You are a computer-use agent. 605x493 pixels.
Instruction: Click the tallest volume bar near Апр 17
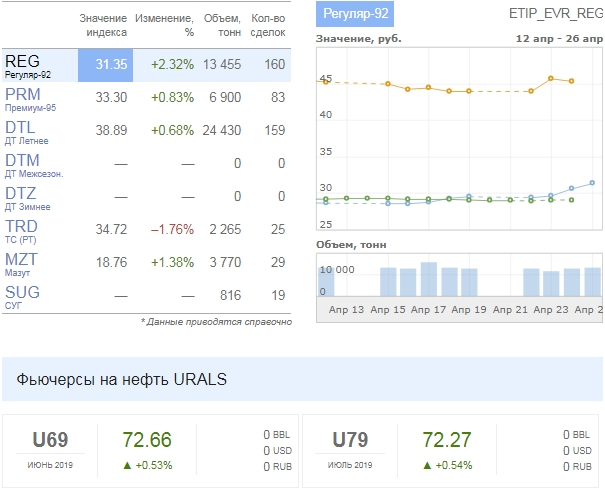[428, 279]
